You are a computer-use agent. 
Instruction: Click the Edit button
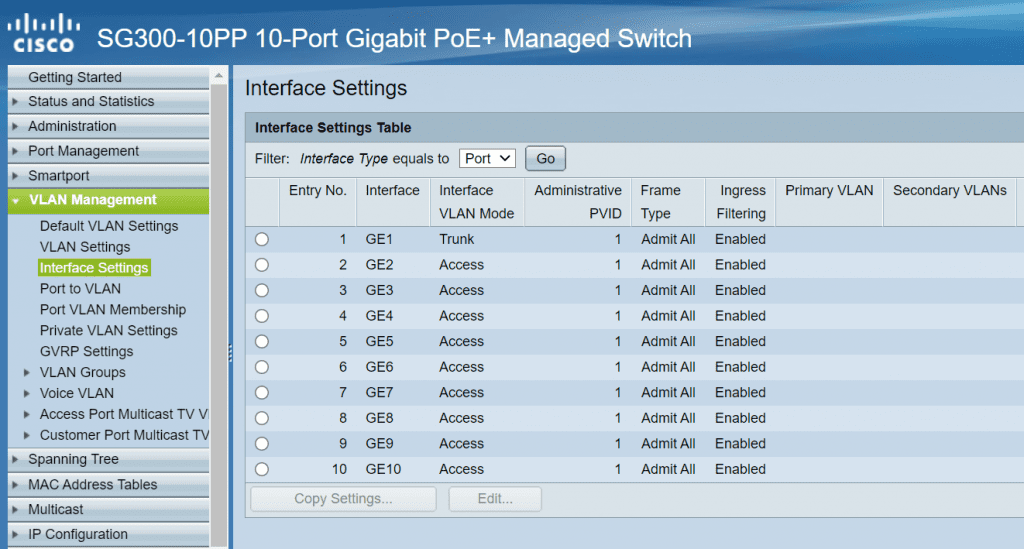(x=495, y=499)
